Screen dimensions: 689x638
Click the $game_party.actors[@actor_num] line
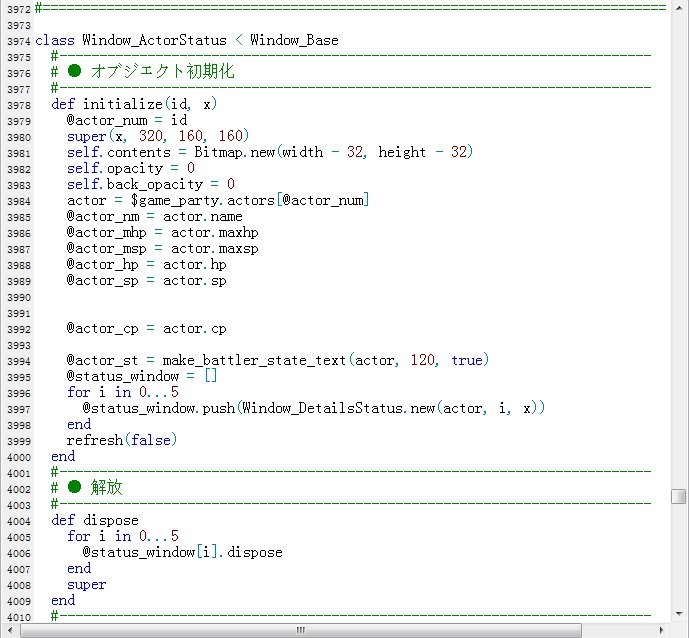click(218, 200)
